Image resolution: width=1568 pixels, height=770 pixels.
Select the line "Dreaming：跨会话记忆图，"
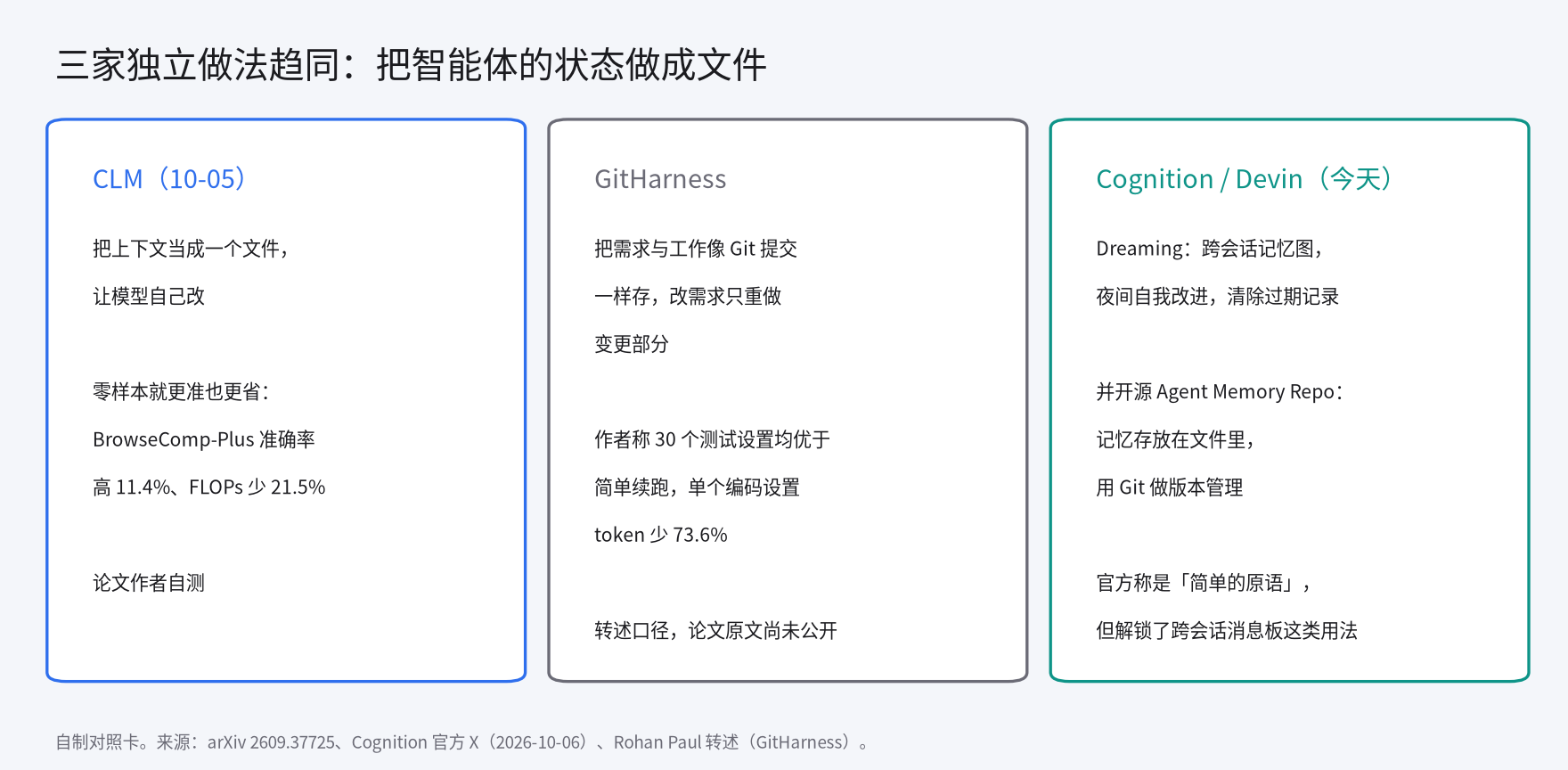point(1212,249)
